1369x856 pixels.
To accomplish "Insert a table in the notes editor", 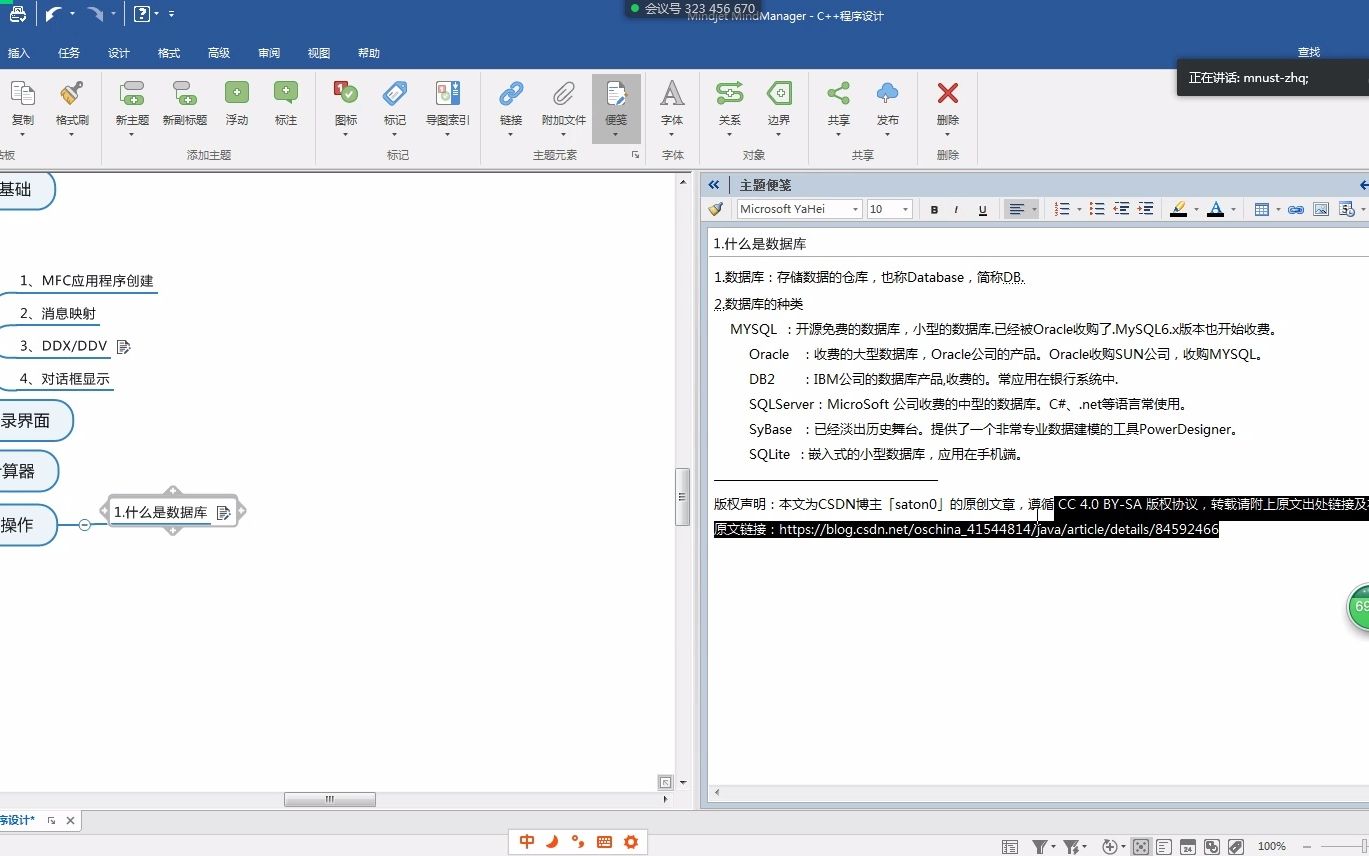I will click(x=1263, y=209).
